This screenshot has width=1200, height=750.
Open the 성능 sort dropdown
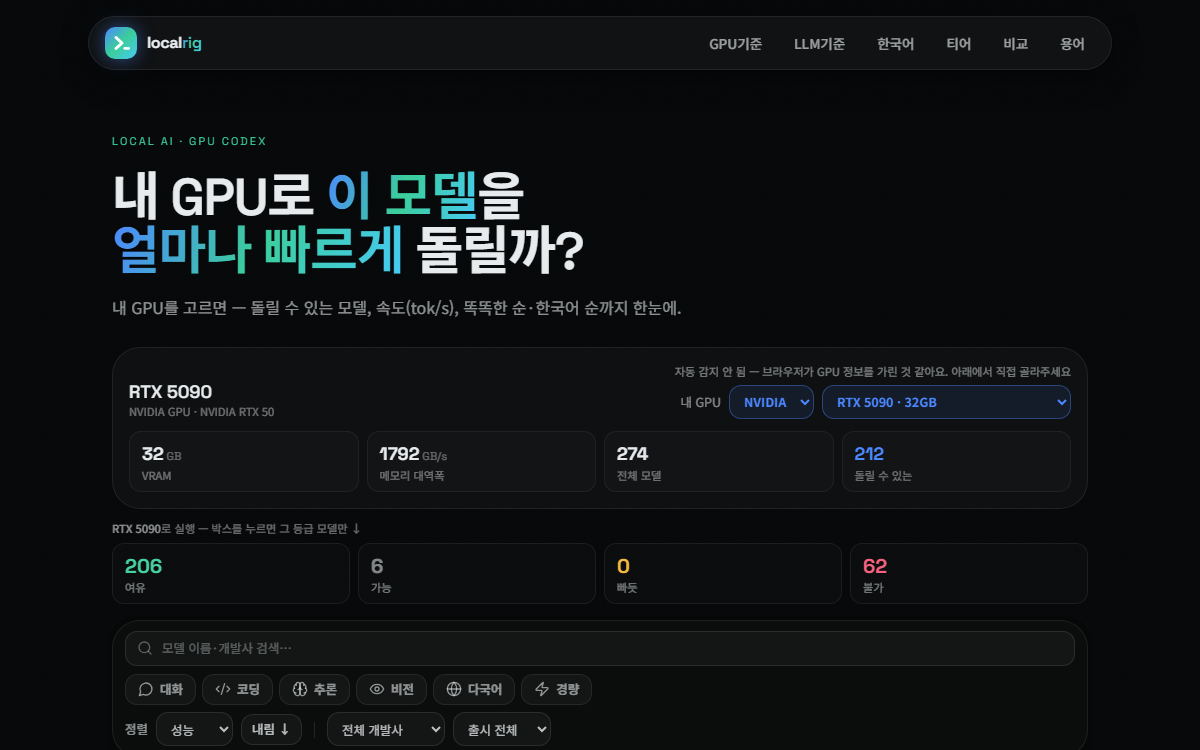pos(194,730)
